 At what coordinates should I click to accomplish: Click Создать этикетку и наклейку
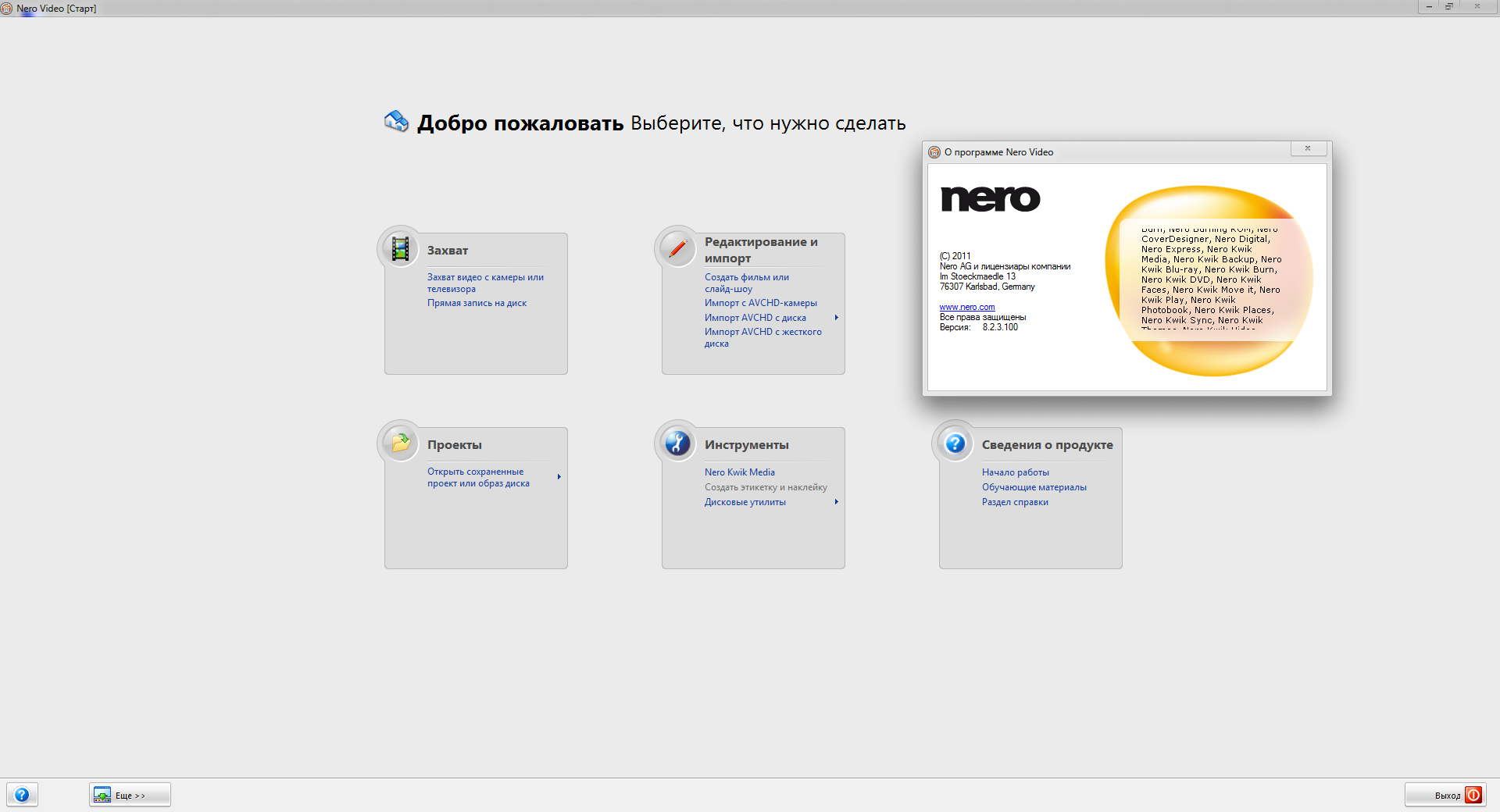pyautogui.click(x=766, y=487)
